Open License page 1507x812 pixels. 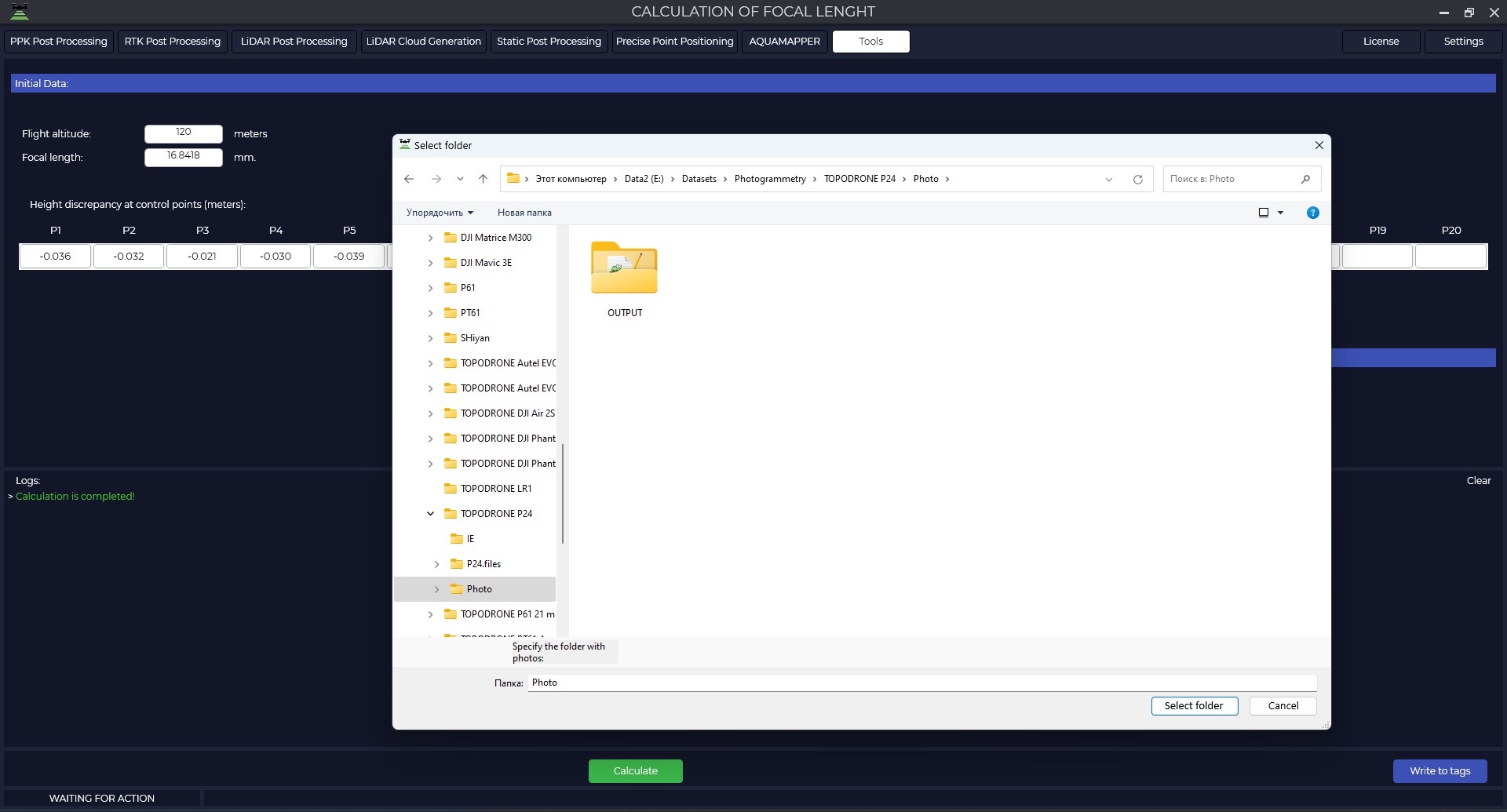(1381, 42)
